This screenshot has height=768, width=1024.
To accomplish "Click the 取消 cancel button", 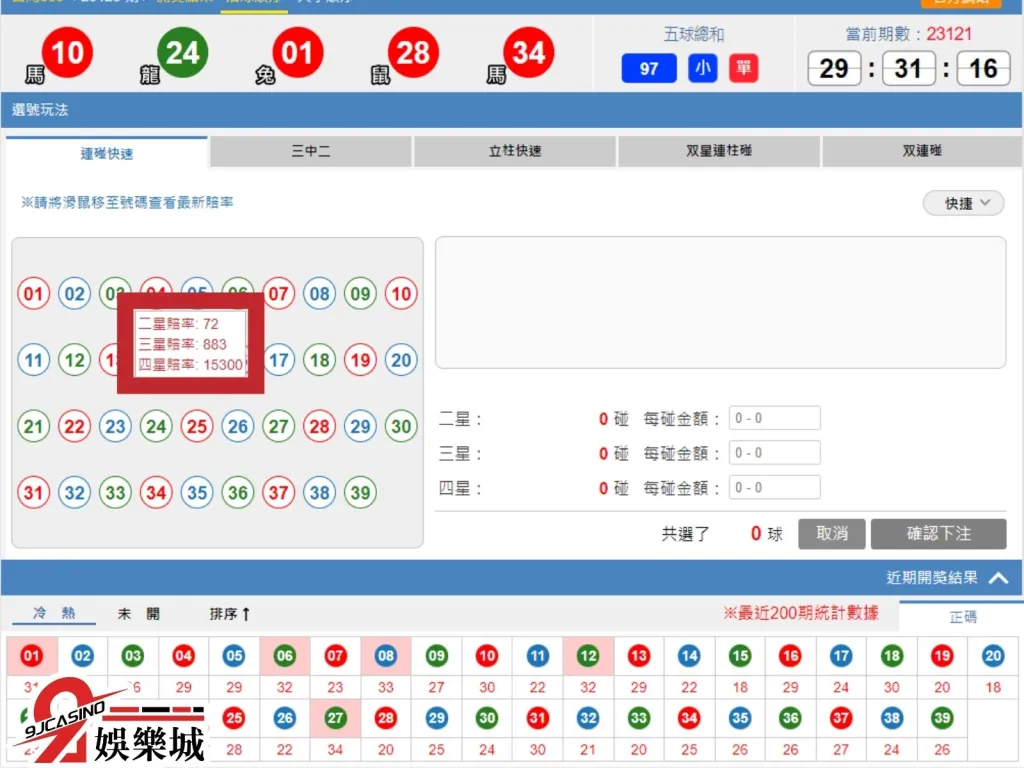I will point(831,534).
